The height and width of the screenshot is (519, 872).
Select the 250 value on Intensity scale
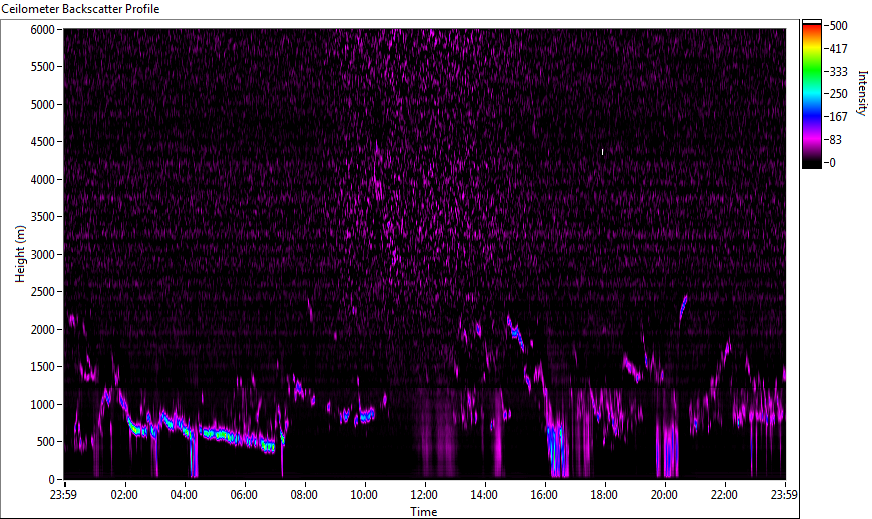[838, 93]
